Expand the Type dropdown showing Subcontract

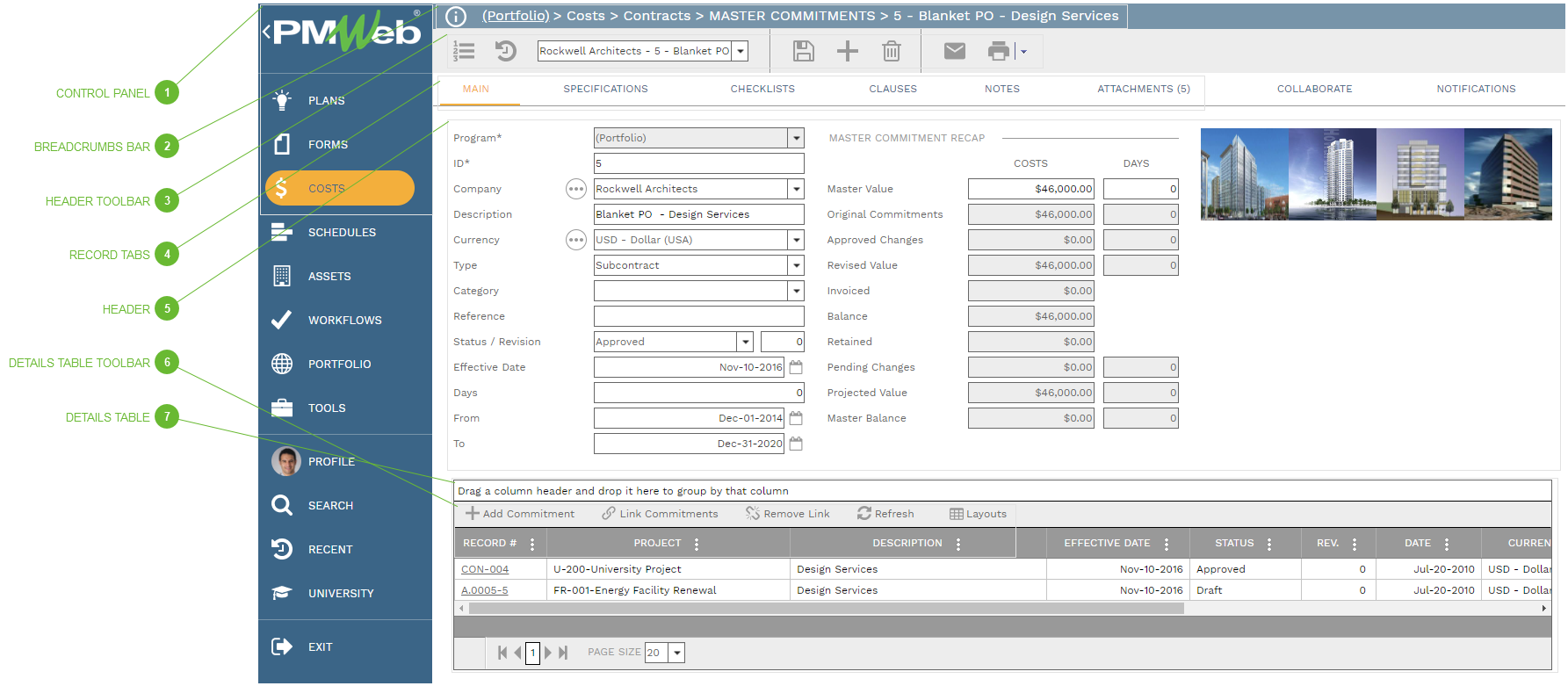tap(796, 265)
